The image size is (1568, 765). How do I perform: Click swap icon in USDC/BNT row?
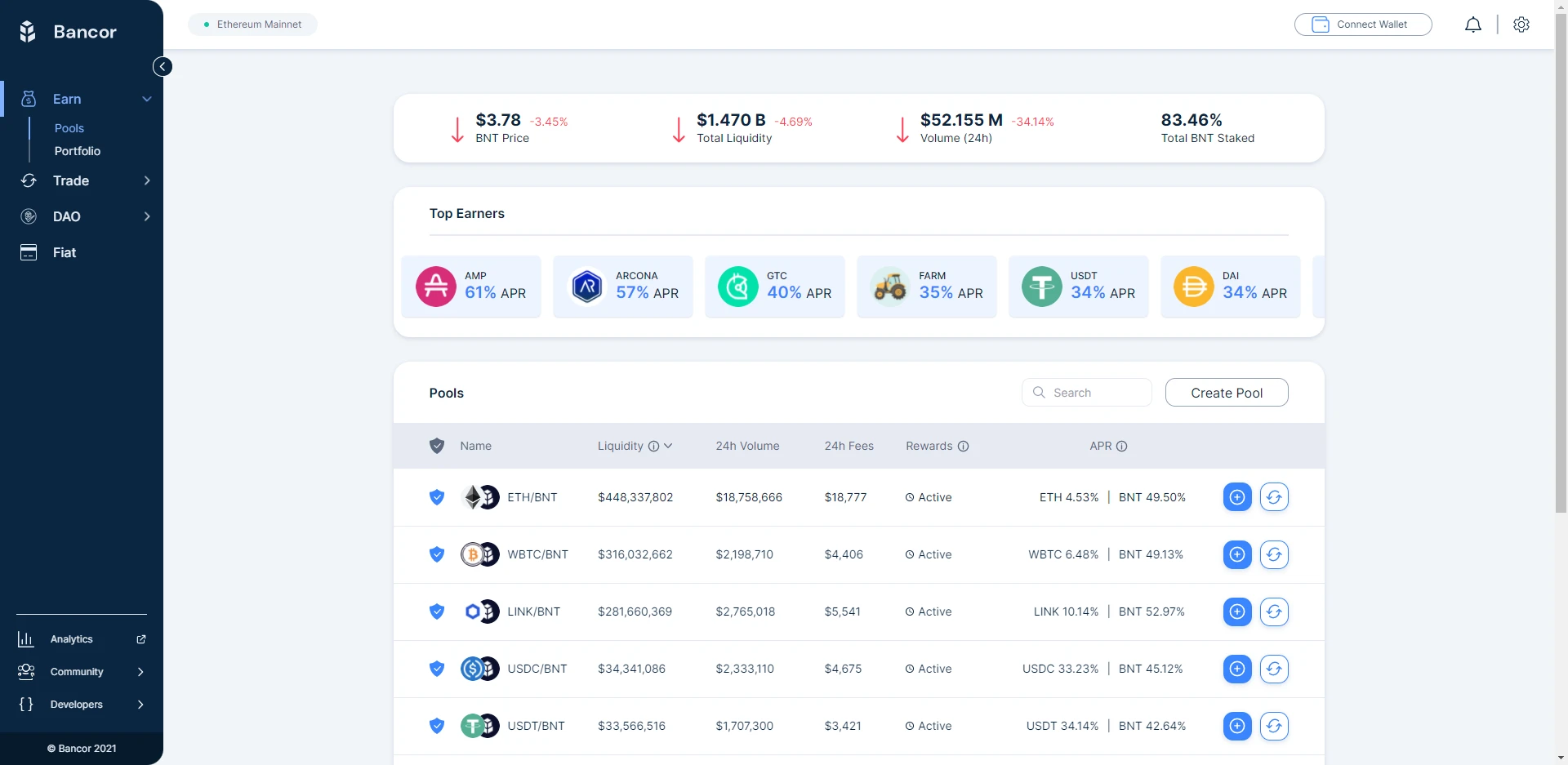(1274, 669)
